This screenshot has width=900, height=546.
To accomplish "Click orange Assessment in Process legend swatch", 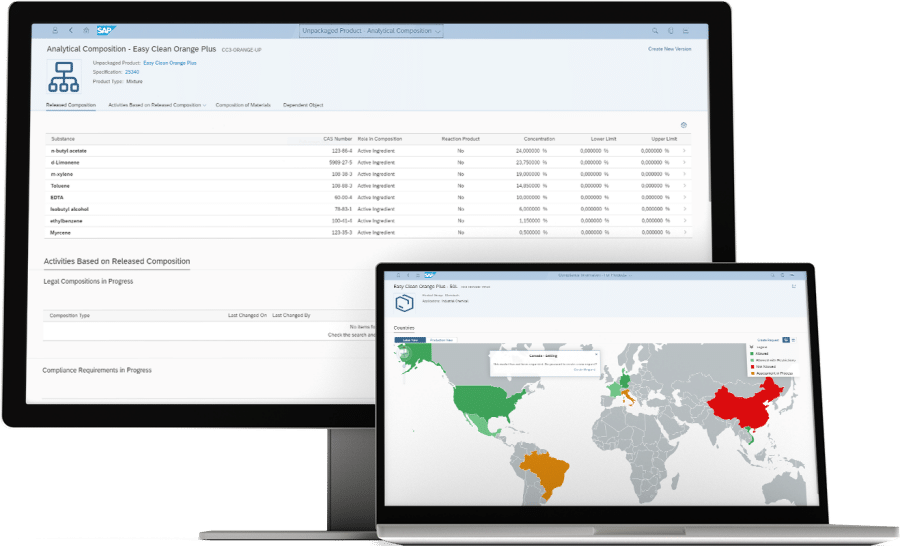I will [x=752, y=373].
